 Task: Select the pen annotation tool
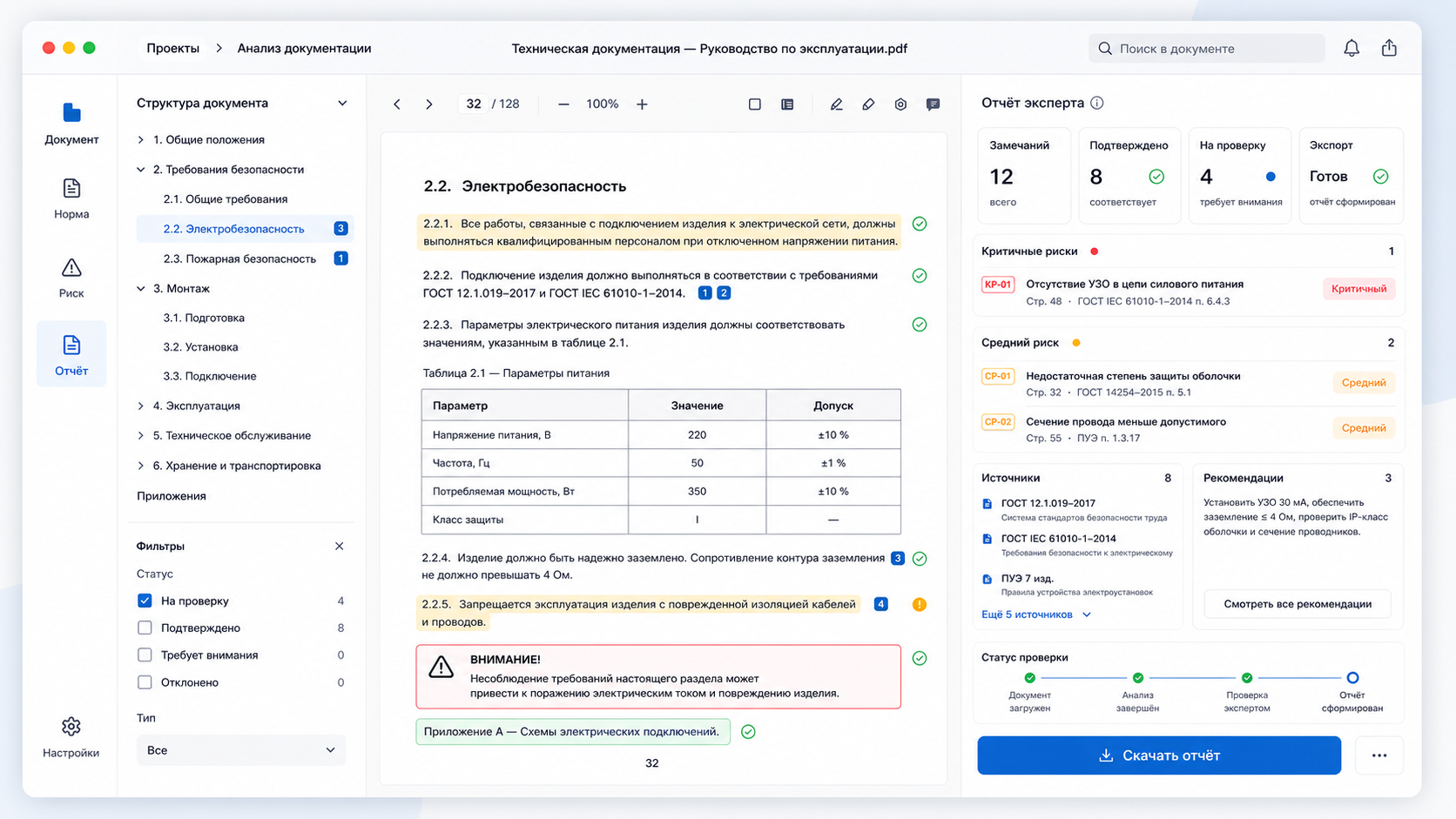836,104
